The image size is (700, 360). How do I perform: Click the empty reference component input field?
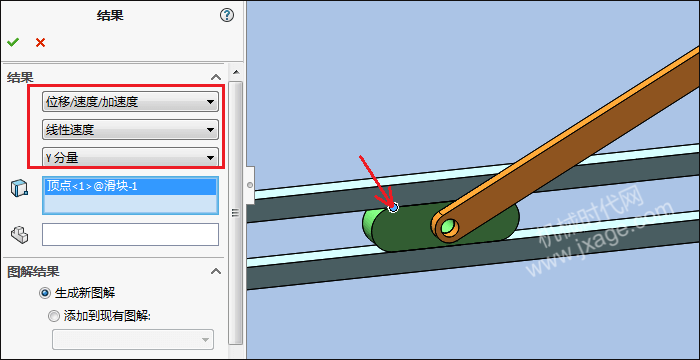click(x=130, y=234)
